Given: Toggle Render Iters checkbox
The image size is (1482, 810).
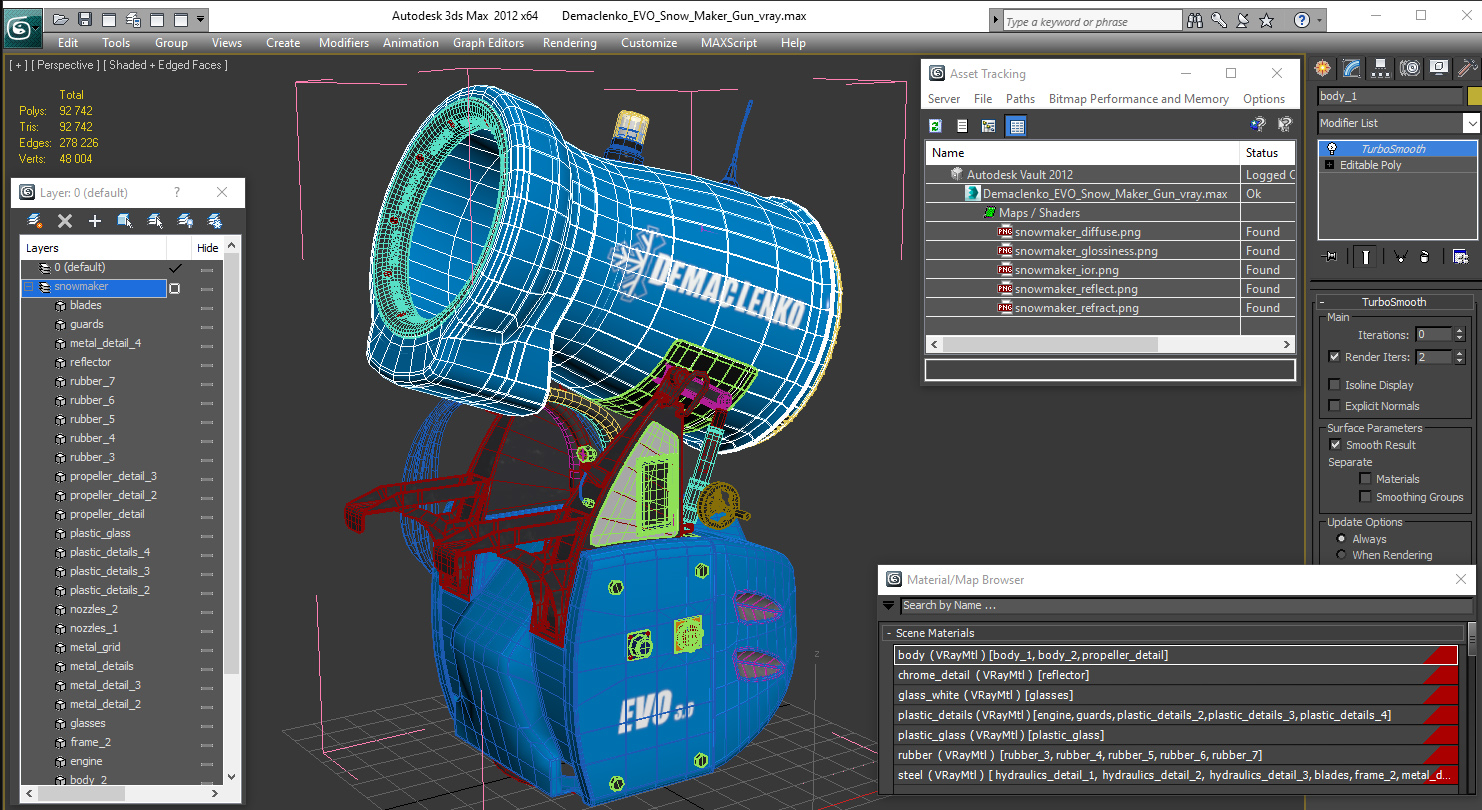Looking at the screenshot, I should click(x=1334, y=357).
